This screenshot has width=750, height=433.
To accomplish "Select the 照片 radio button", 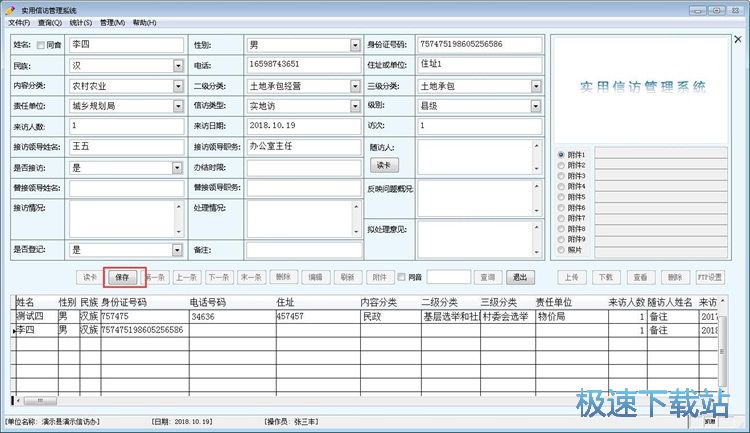I will [x=561, y=250].
